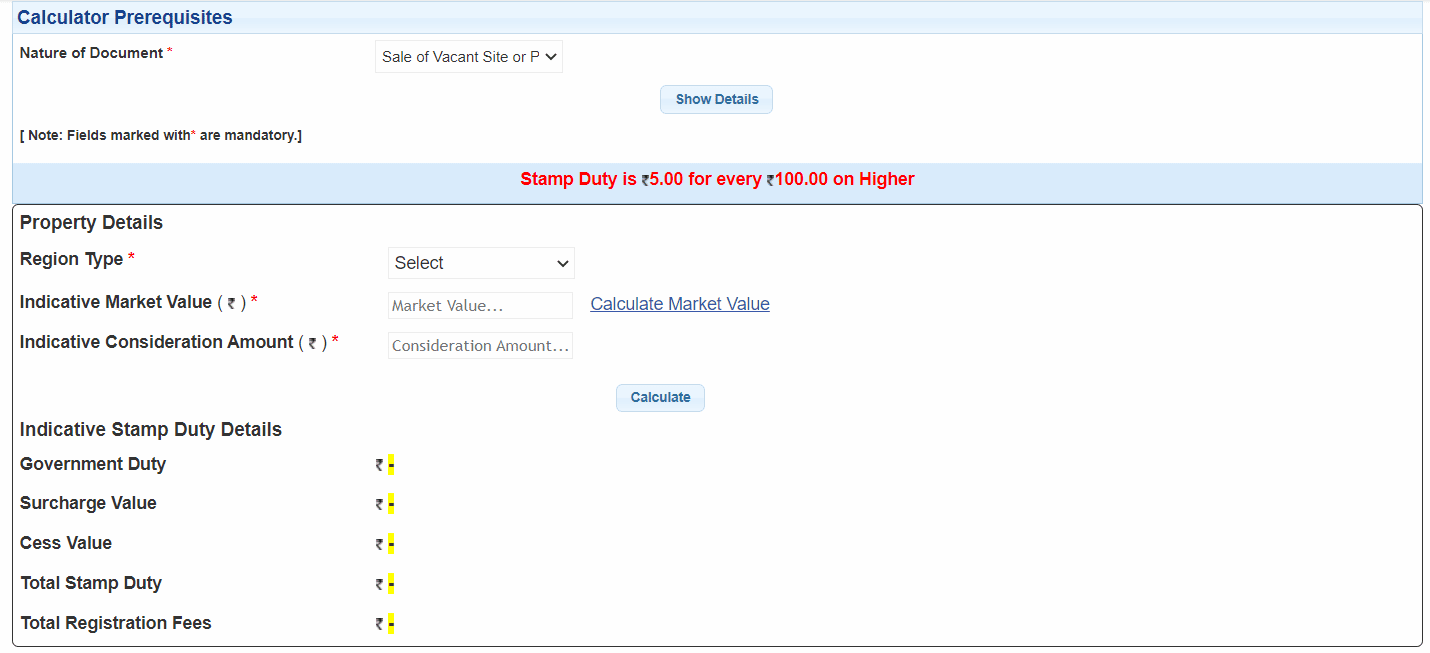Click the Calculate button

(x=659, y=397)
